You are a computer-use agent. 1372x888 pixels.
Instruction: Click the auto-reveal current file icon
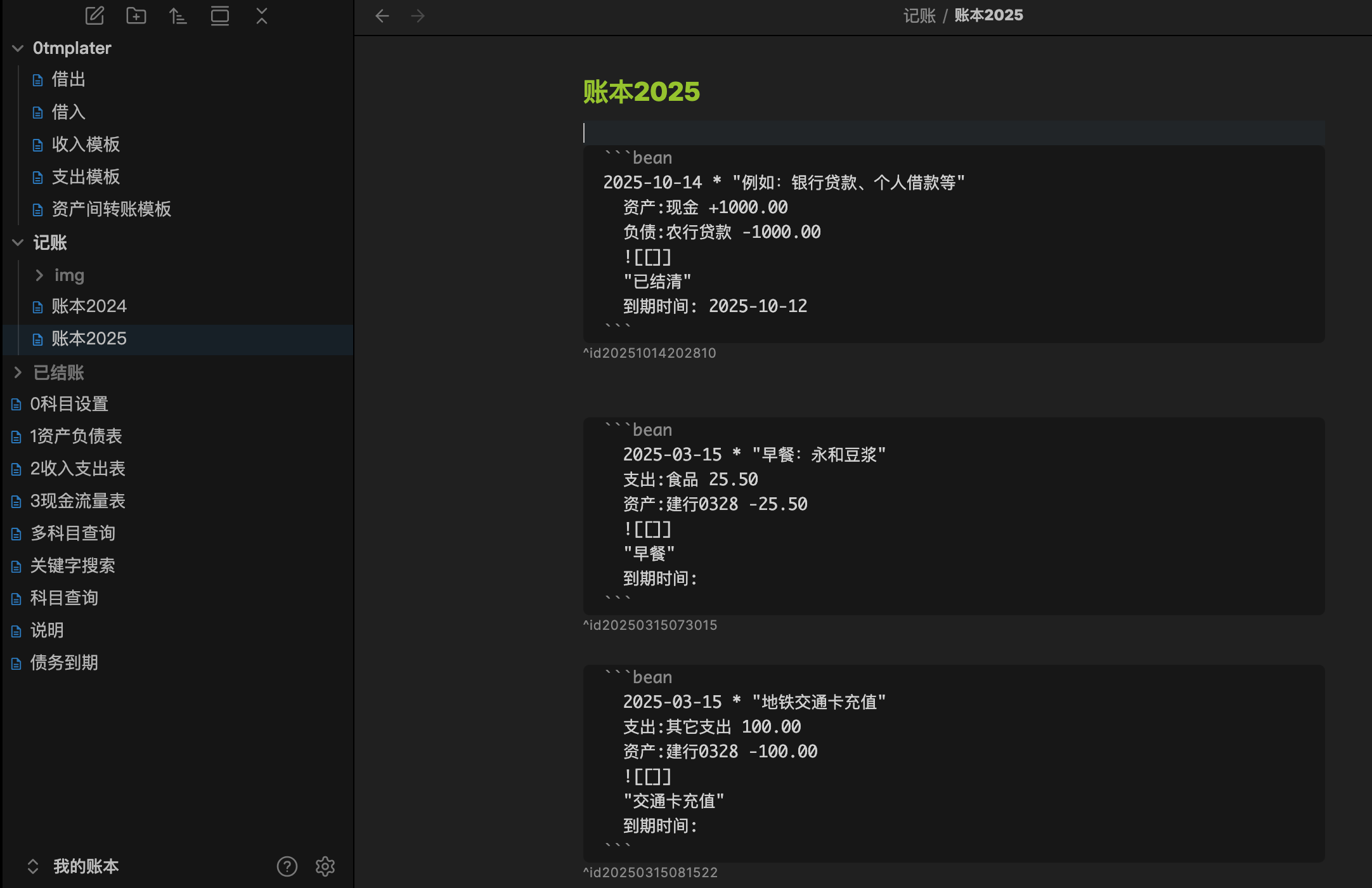220,15
